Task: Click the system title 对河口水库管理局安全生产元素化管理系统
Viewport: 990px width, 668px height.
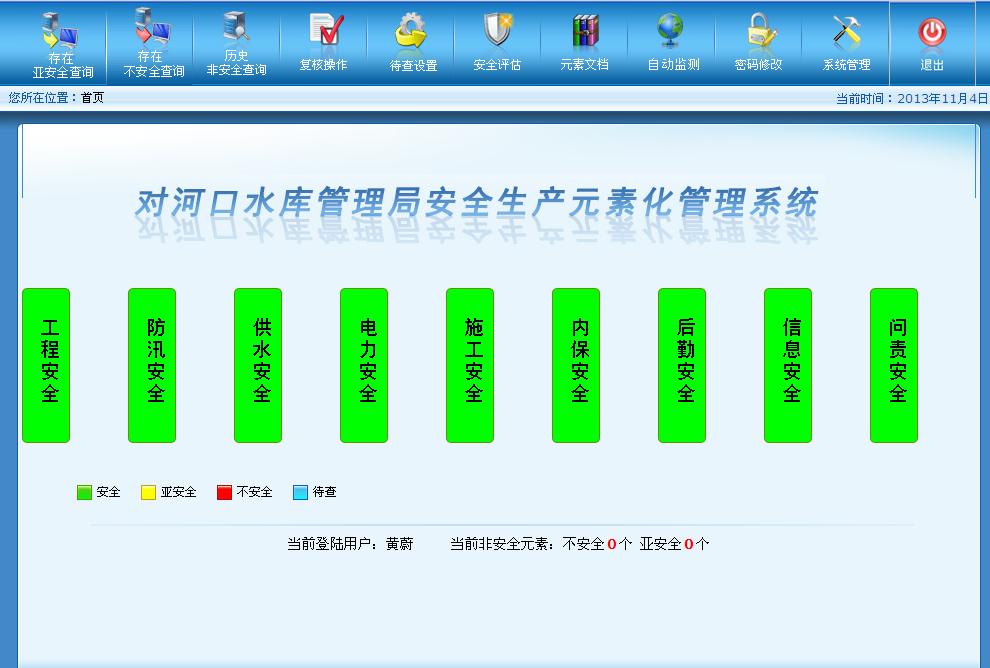Action: pos(477,202)
